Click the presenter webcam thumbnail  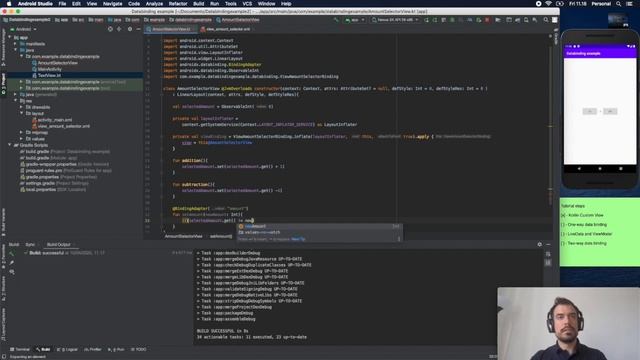tap(568, 324)
